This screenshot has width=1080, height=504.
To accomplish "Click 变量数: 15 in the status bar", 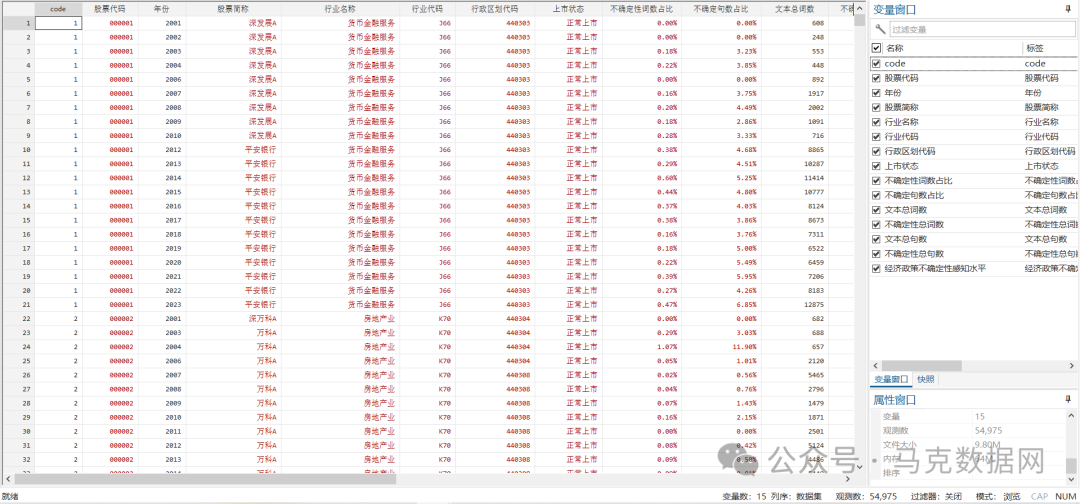I will [x=744, y=496].
